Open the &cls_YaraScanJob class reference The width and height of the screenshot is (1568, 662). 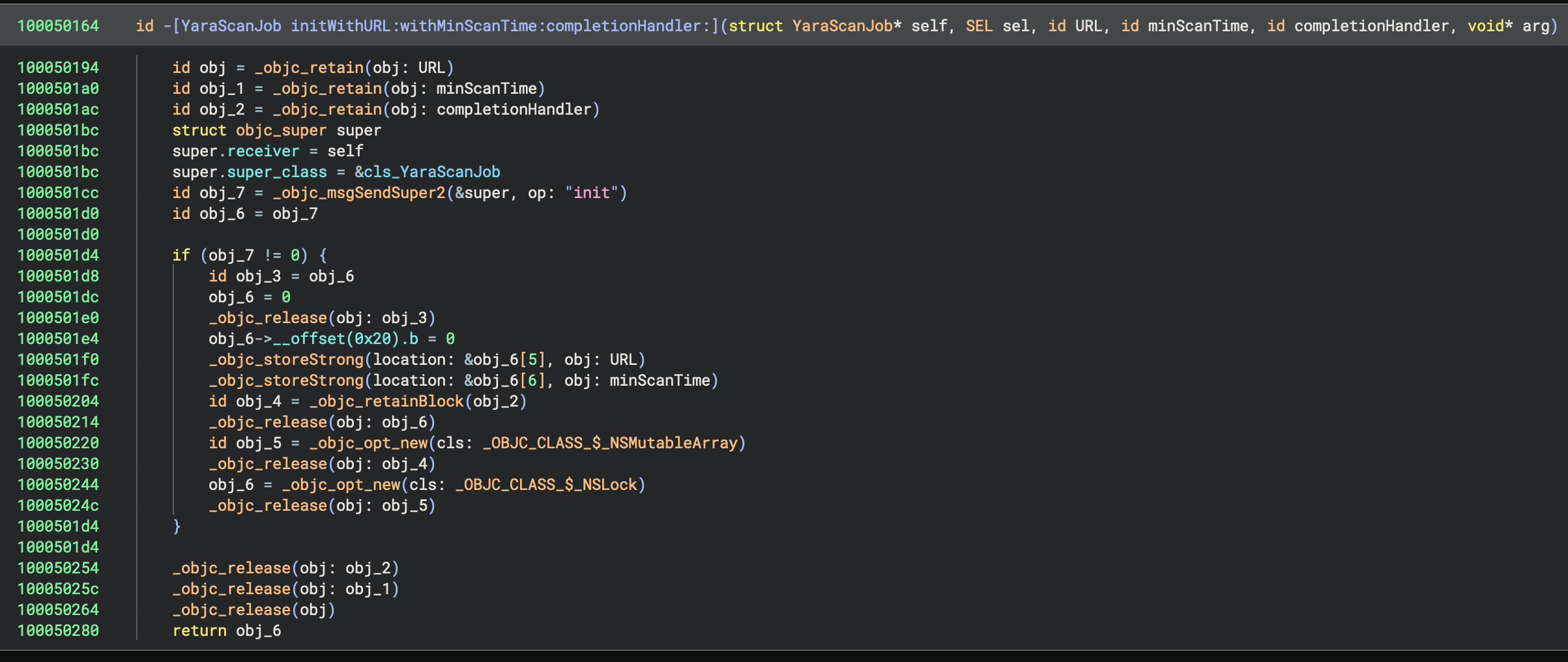coord(427,172)
